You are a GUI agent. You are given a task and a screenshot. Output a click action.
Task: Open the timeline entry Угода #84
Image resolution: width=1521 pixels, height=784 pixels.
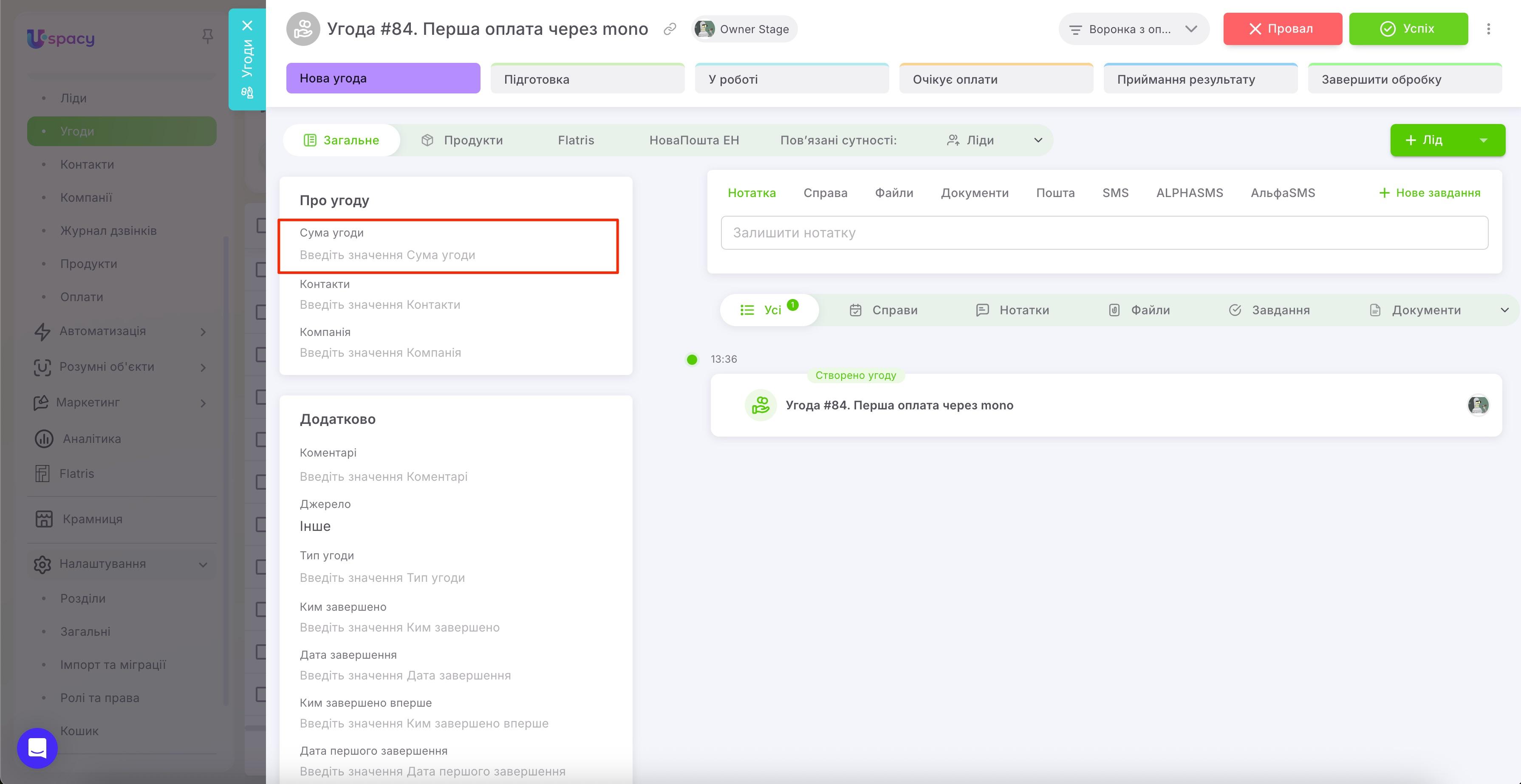899,405
